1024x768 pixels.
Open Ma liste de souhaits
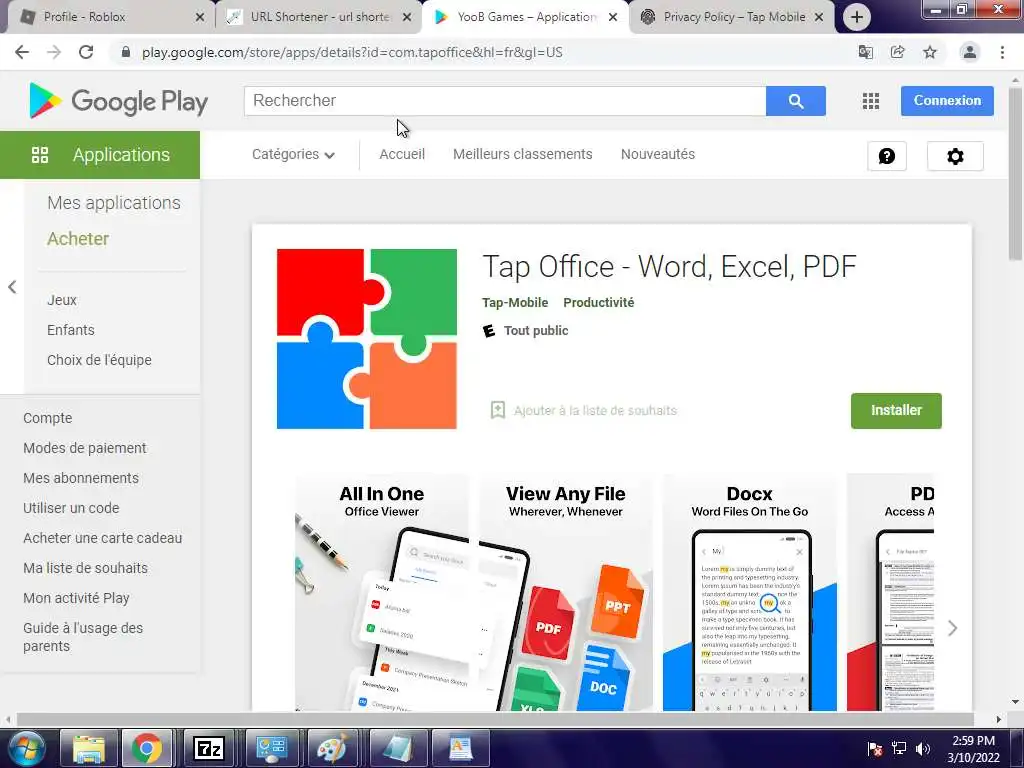pyautogui.click(x=86, y=568)
